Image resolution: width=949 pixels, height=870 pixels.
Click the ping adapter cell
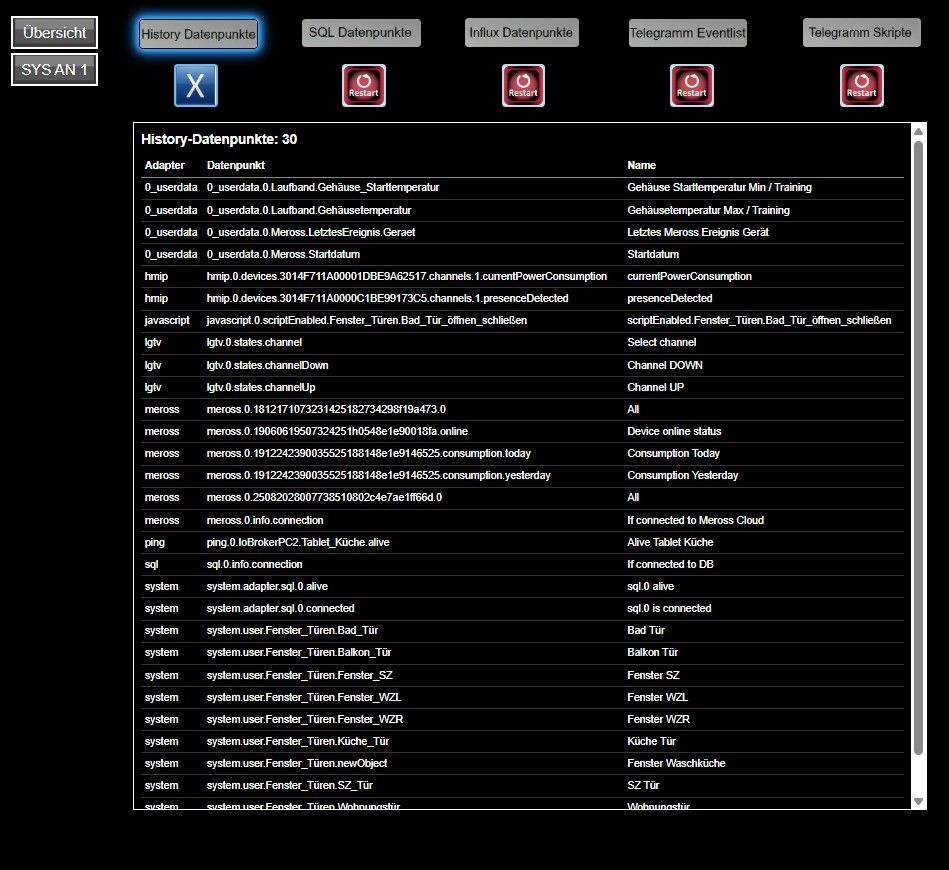[x=154, y=542]
